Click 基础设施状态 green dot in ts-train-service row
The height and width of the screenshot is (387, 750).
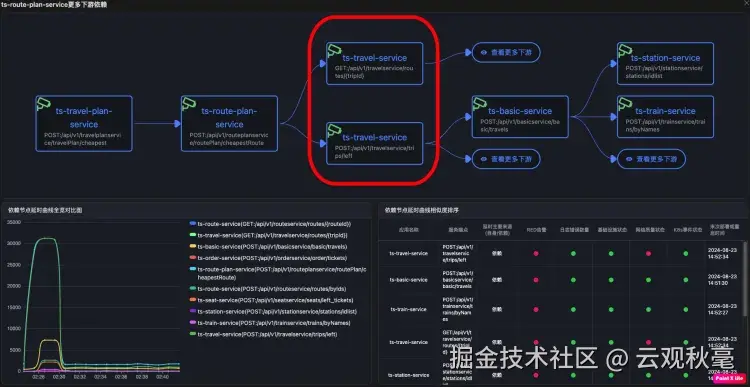611,310
